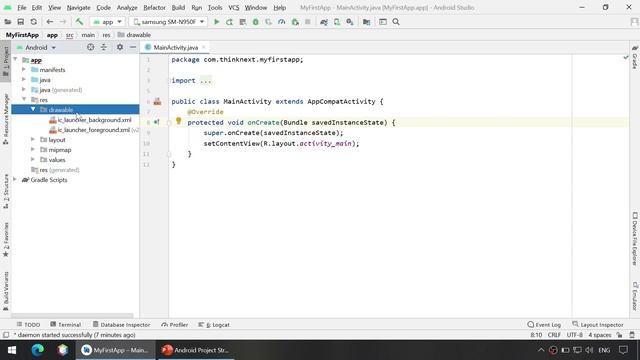640x360 pixels.
Task: Open the Build menu
Action: tap(178, 7)
